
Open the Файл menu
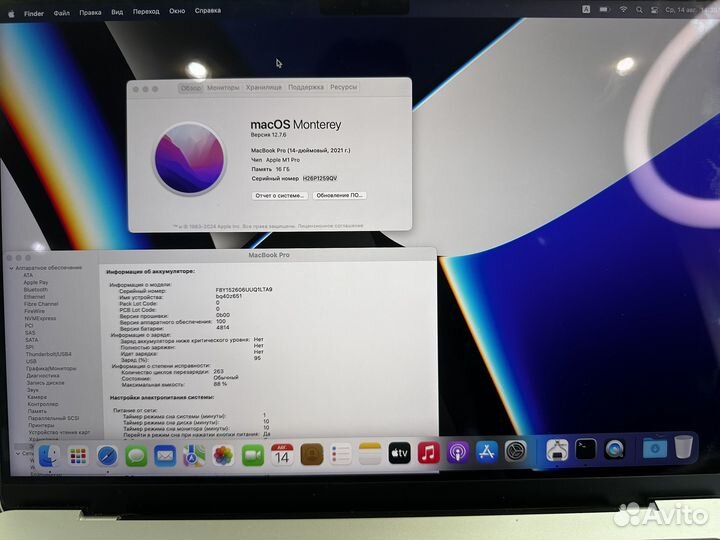(x=62, y=13)
